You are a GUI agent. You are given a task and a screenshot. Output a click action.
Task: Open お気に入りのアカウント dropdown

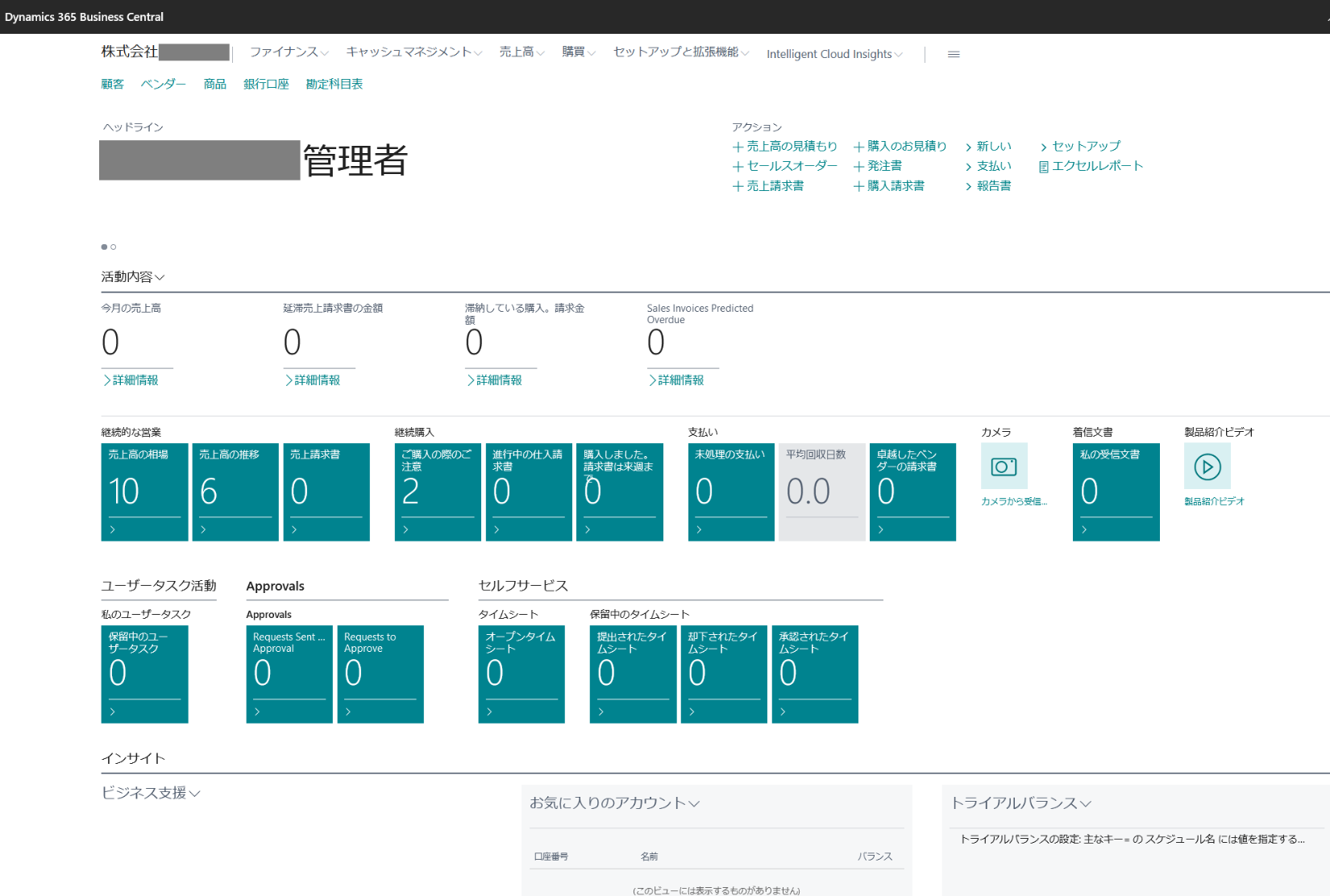pyautogui.click(x=694, y=803)
